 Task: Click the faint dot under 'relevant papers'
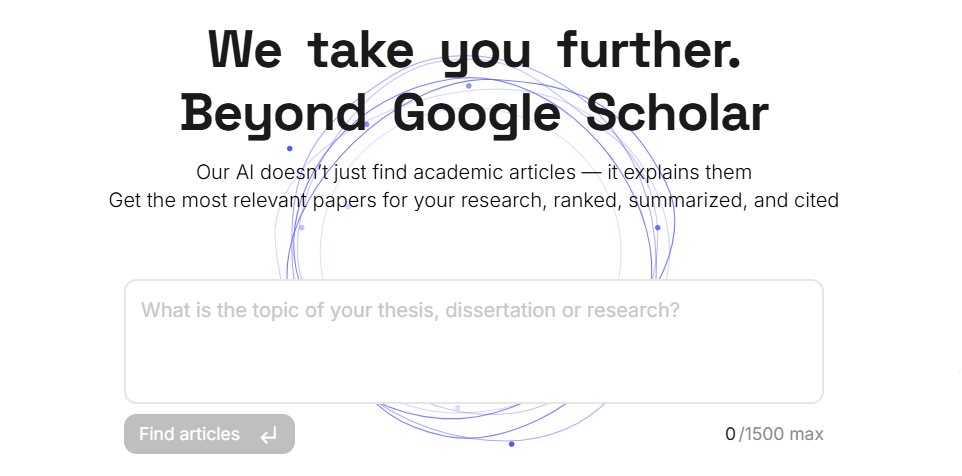click(x=348, y=207)
